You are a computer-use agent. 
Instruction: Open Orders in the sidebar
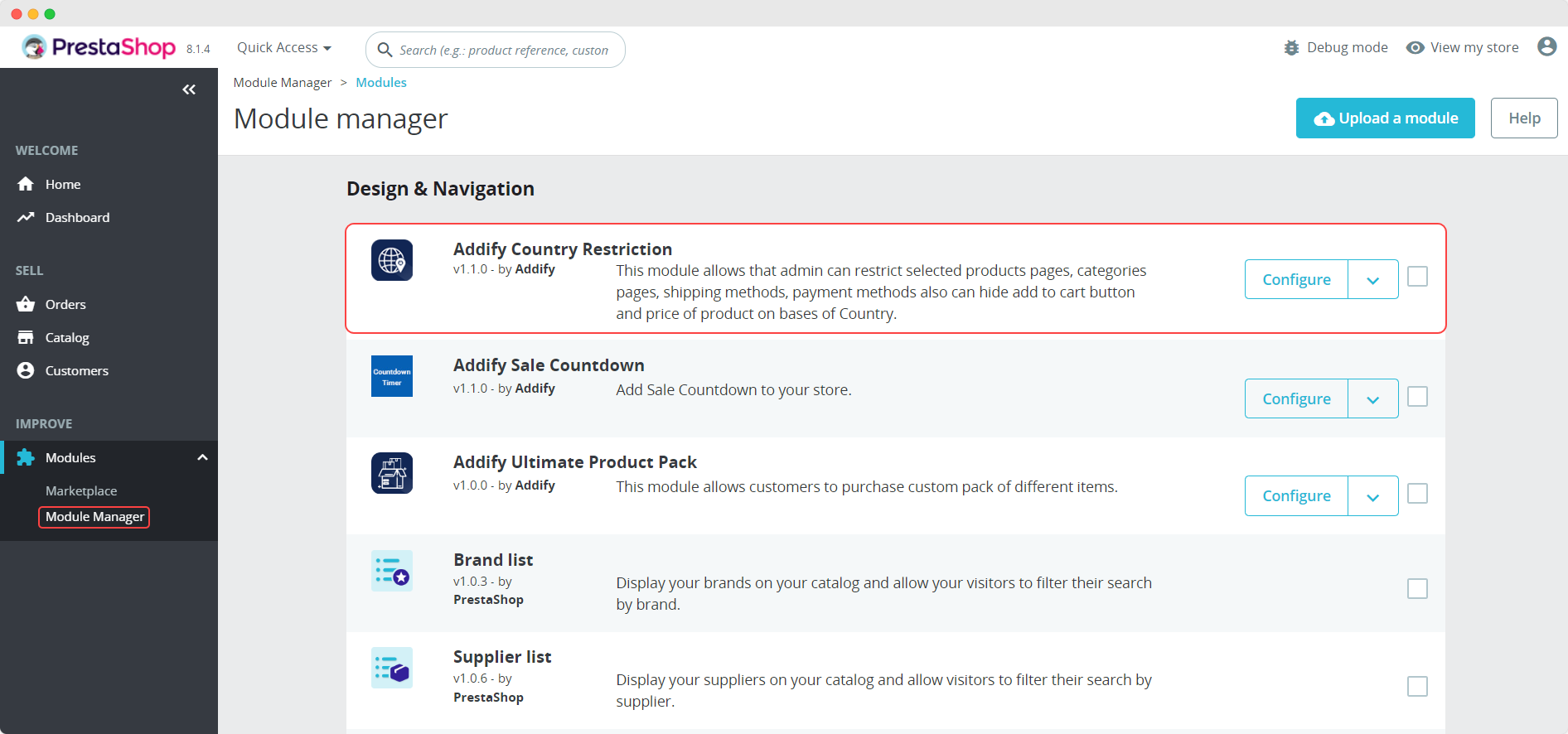coord(65,304)
